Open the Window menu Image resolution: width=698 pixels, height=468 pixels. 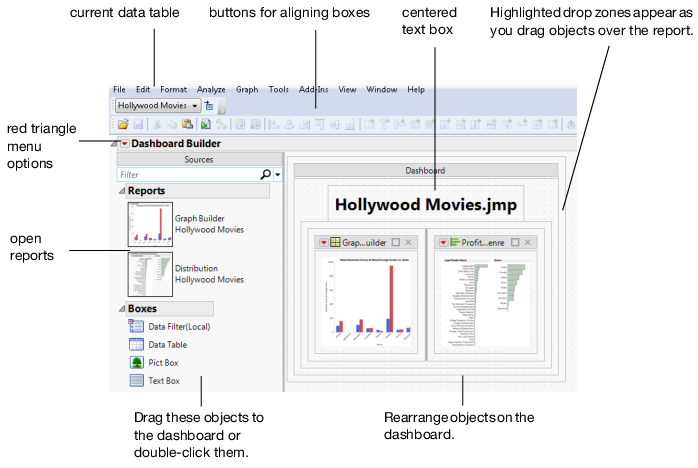(381, 90)
